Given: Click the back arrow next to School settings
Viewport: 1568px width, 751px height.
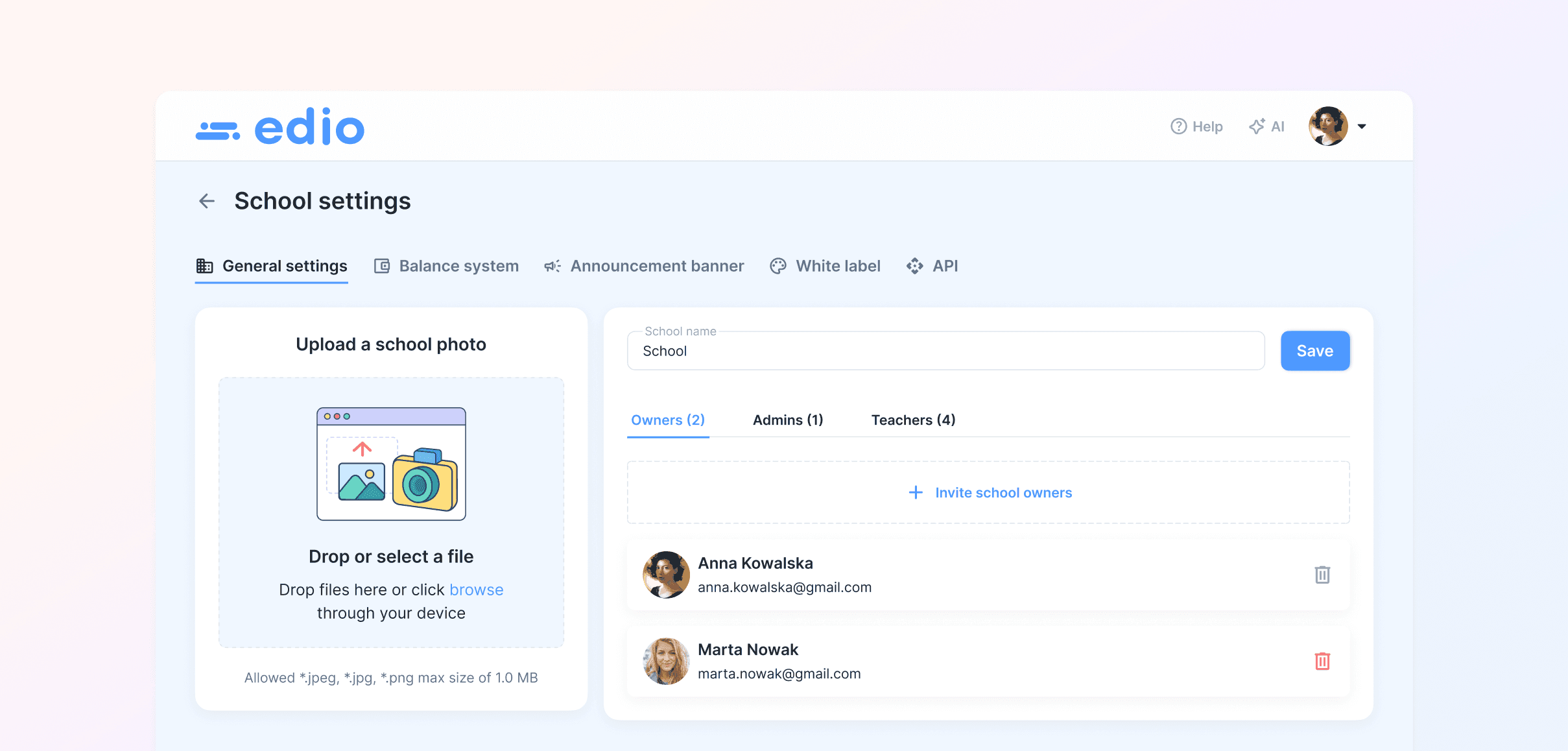Looking at the screenshot, I should coord(206,201).
